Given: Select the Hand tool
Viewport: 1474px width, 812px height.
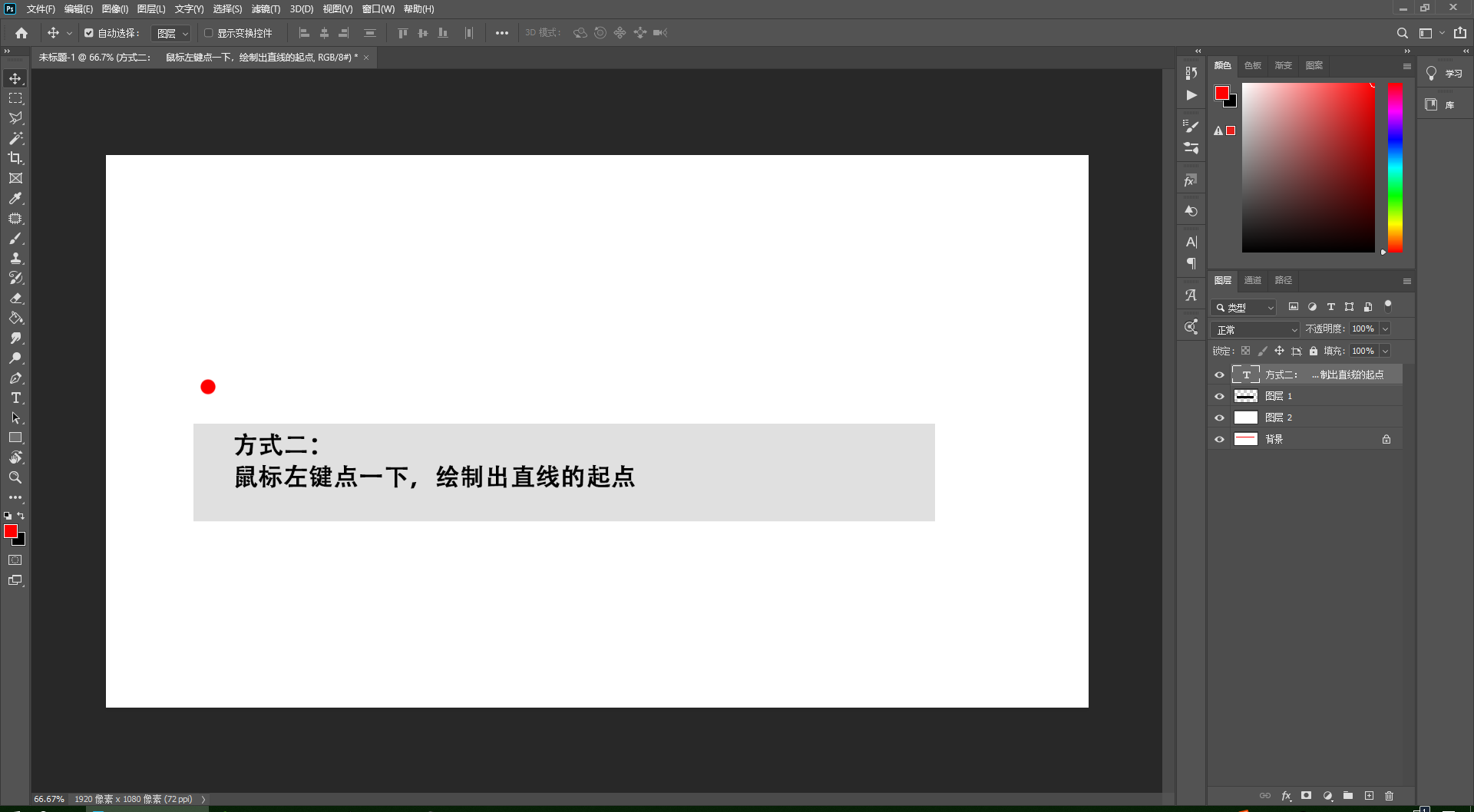Looking at the screenshot, I should 15,457.
